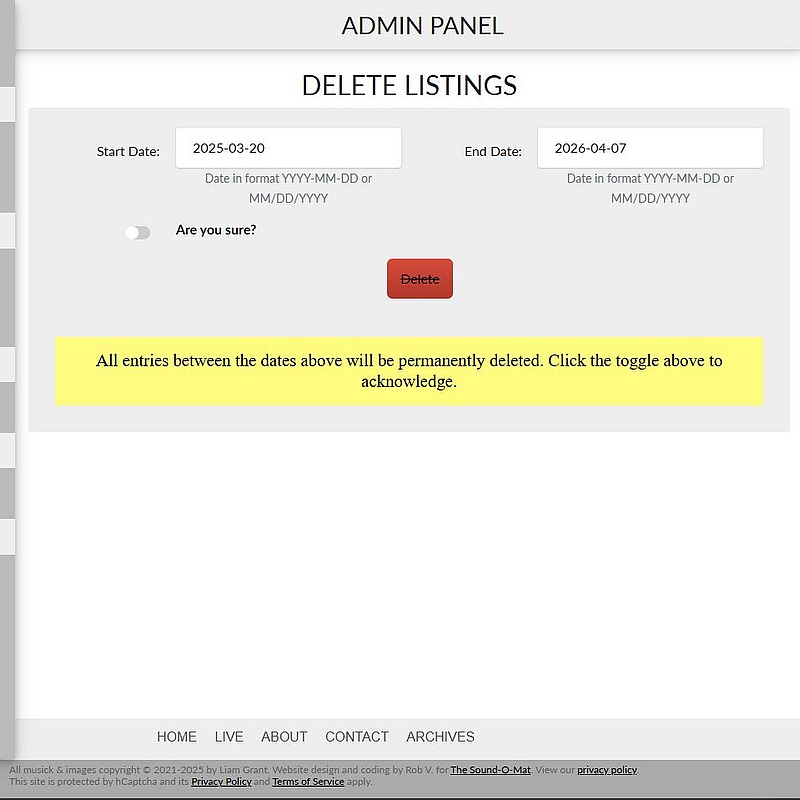Select the "Are you sure?" label text
Viewport: 800px width, 800px height.
216,230
